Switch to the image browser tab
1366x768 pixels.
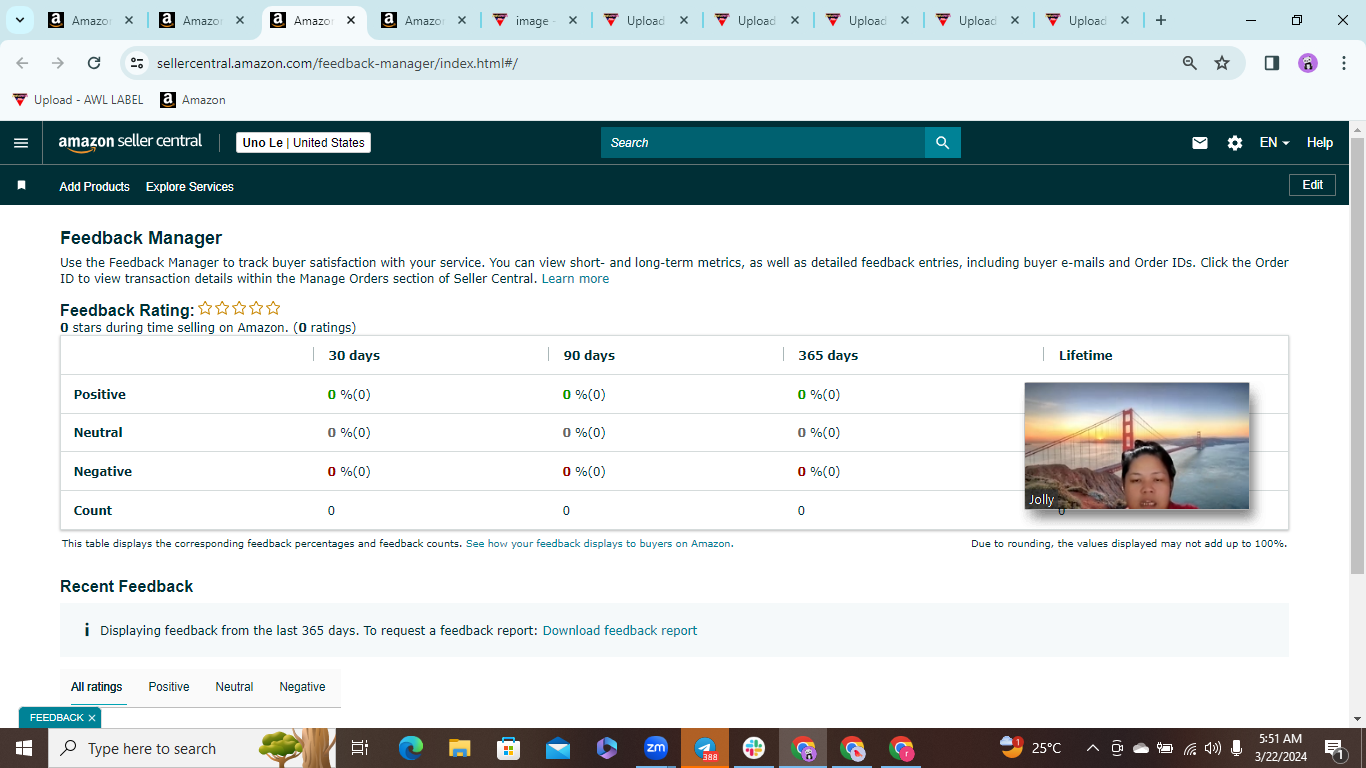(534, 20)
